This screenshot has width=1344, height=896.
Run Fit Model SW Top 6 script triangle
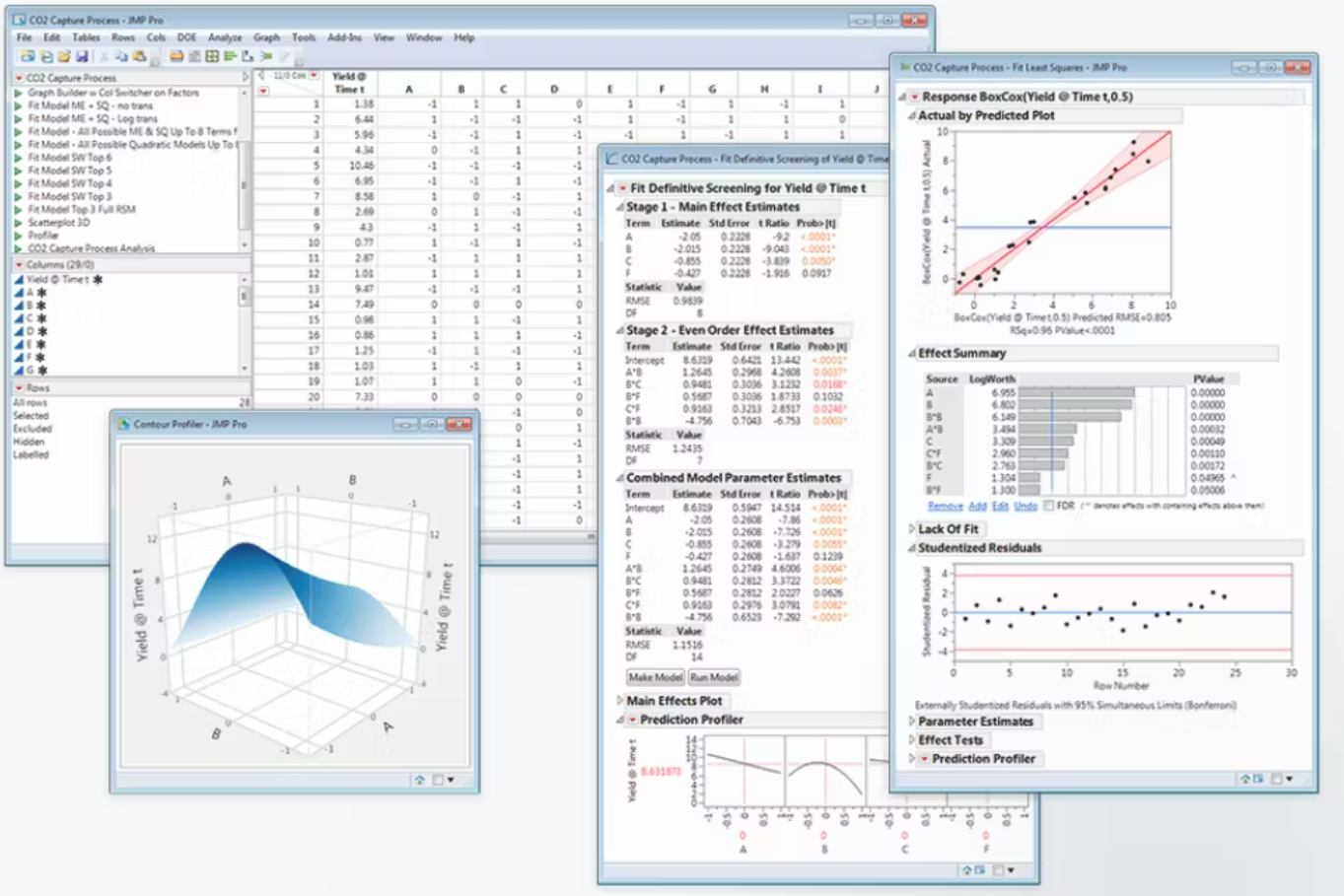click(18, 158)
